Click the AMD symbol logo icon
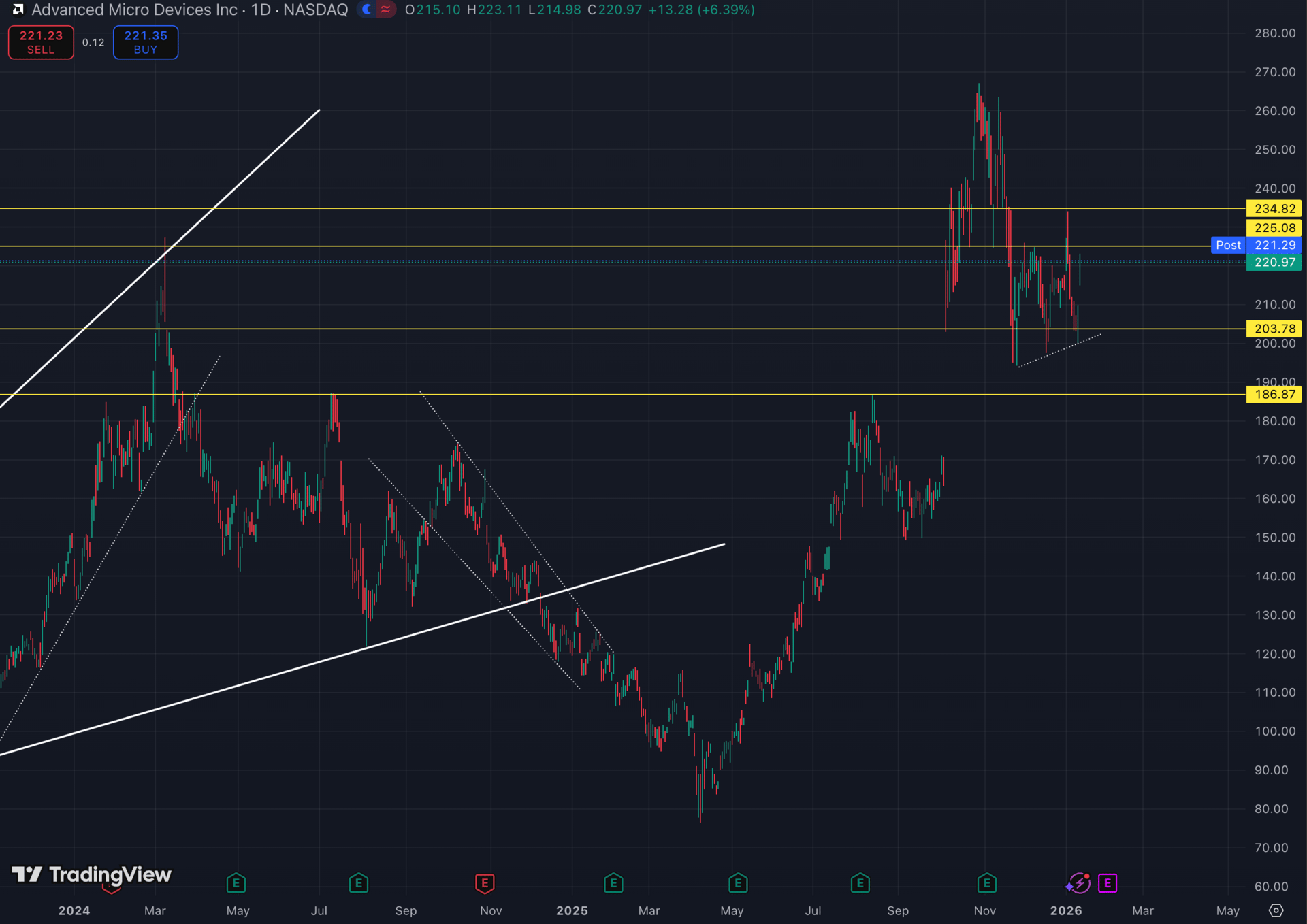 18,10
